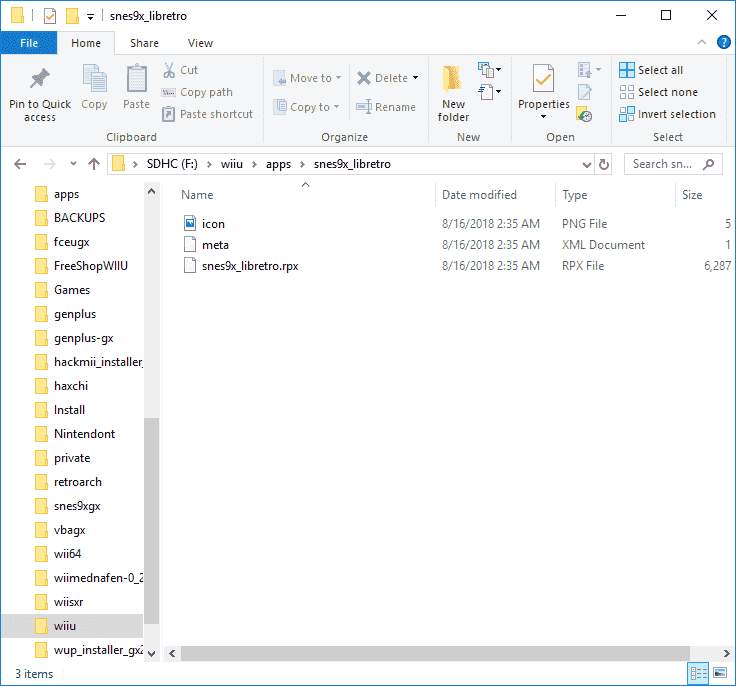Open the File menu
This screenshot has height=687, width=738.
29,43
